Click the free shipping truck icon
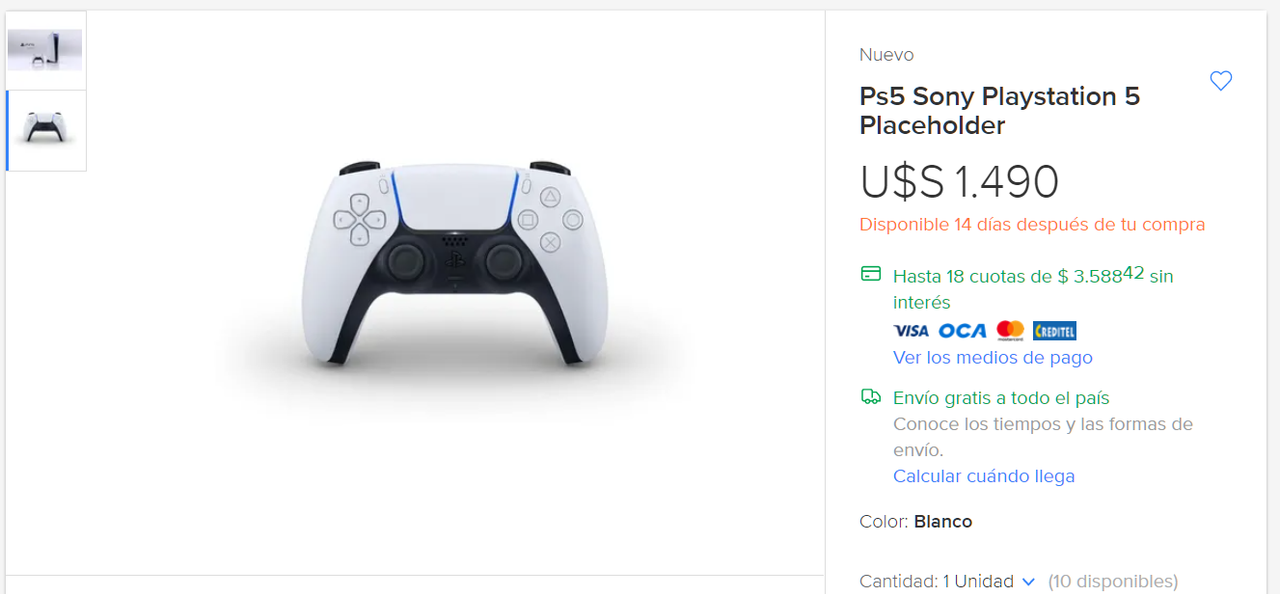Screen dimensions: 1280x594 [x=870, y=397]
